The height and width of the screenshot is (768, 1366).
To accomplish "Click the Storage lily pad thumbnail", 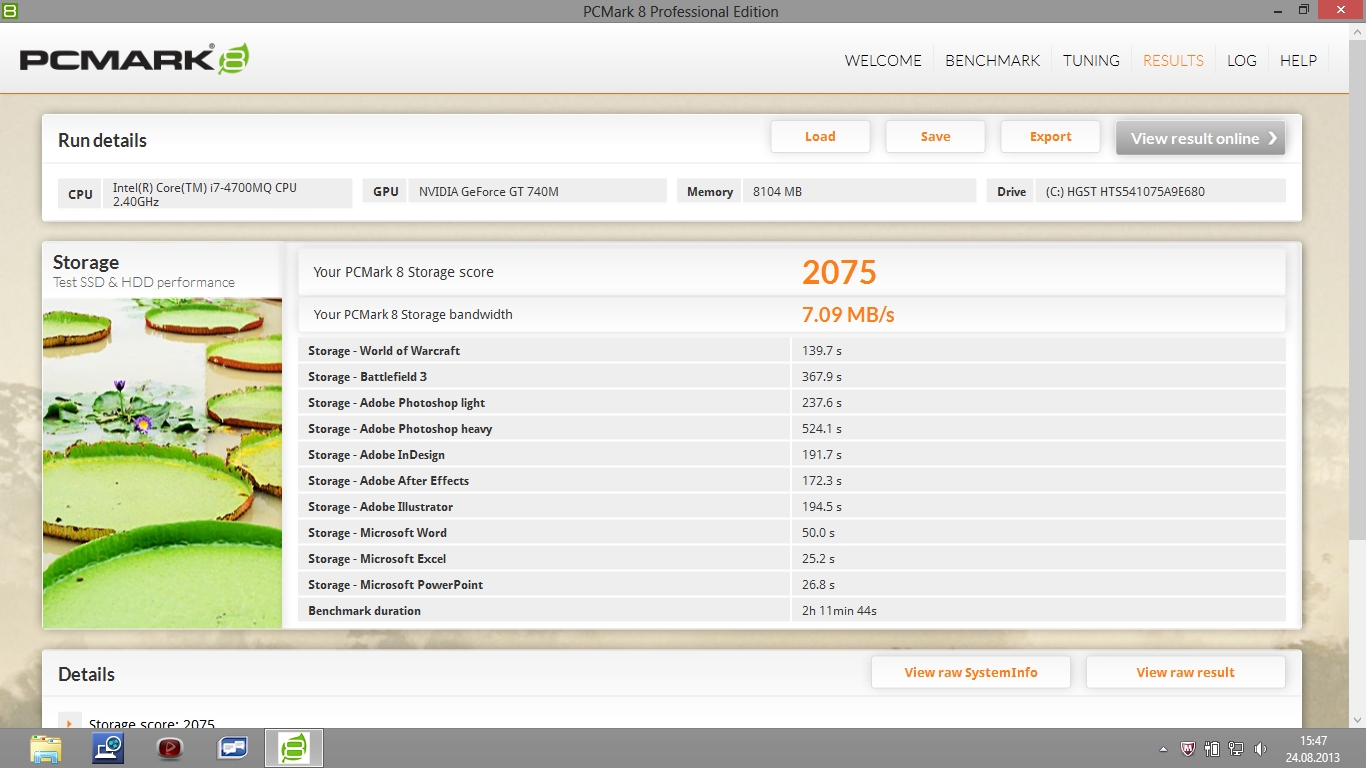I will pyautogui.click(x=162, y=463).
